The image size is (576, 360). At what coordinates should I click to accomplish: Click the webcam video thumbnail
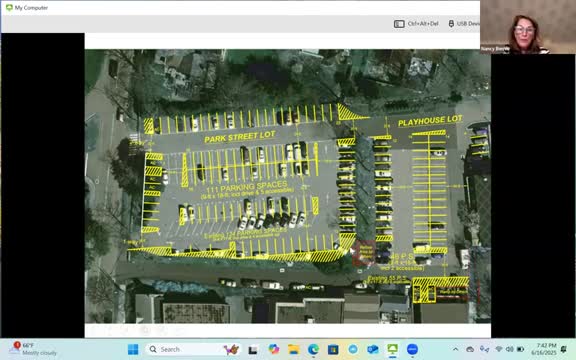click(x=528, y=27)
